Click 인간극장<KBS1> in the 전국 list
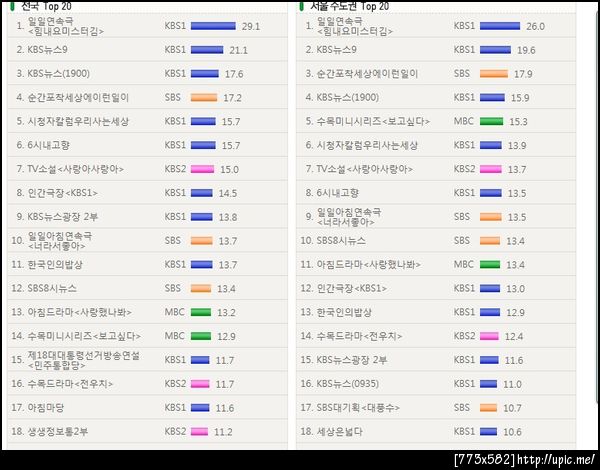The height and width of the screenshot is (470, 600). coord(62,193)
